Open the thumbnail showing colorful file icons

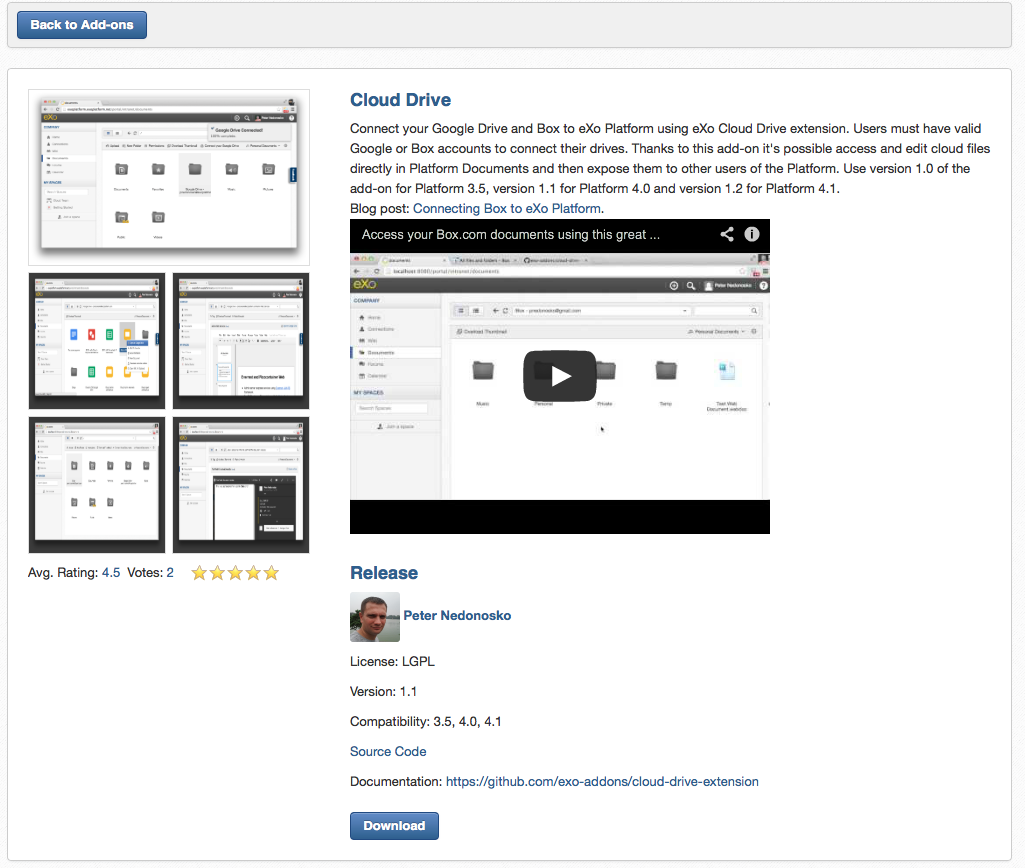pyautogui.click(x=97, y=341)
